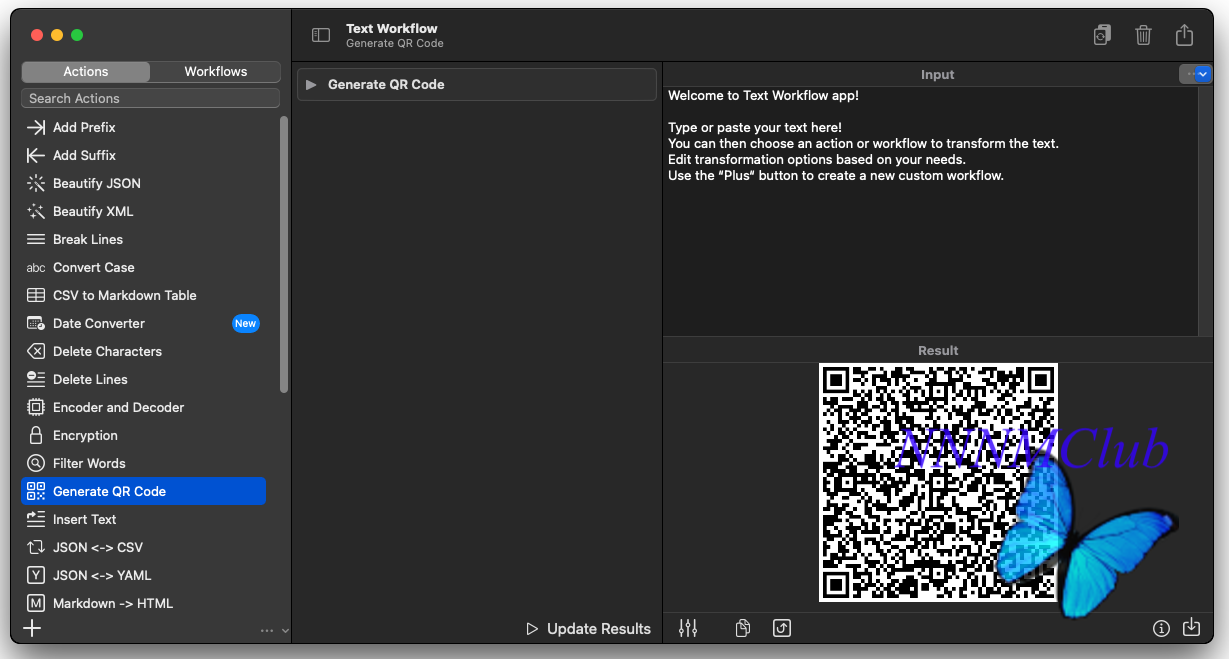Screen dimensions: 1229x659
Task: Click the Add Suffix arrow icon
Action: [36, 155]
